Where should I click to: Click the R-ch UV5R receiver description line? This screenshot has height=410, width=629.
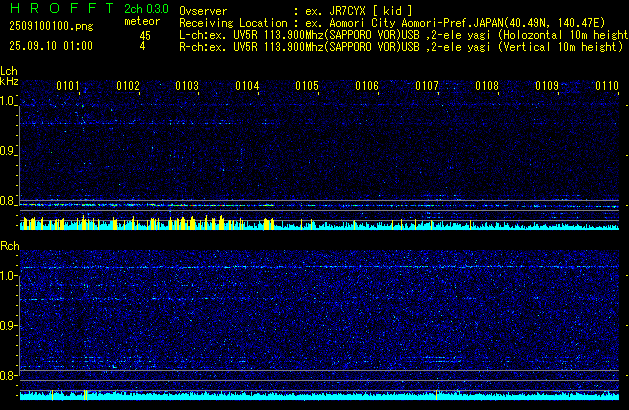[x=401, y=47]
